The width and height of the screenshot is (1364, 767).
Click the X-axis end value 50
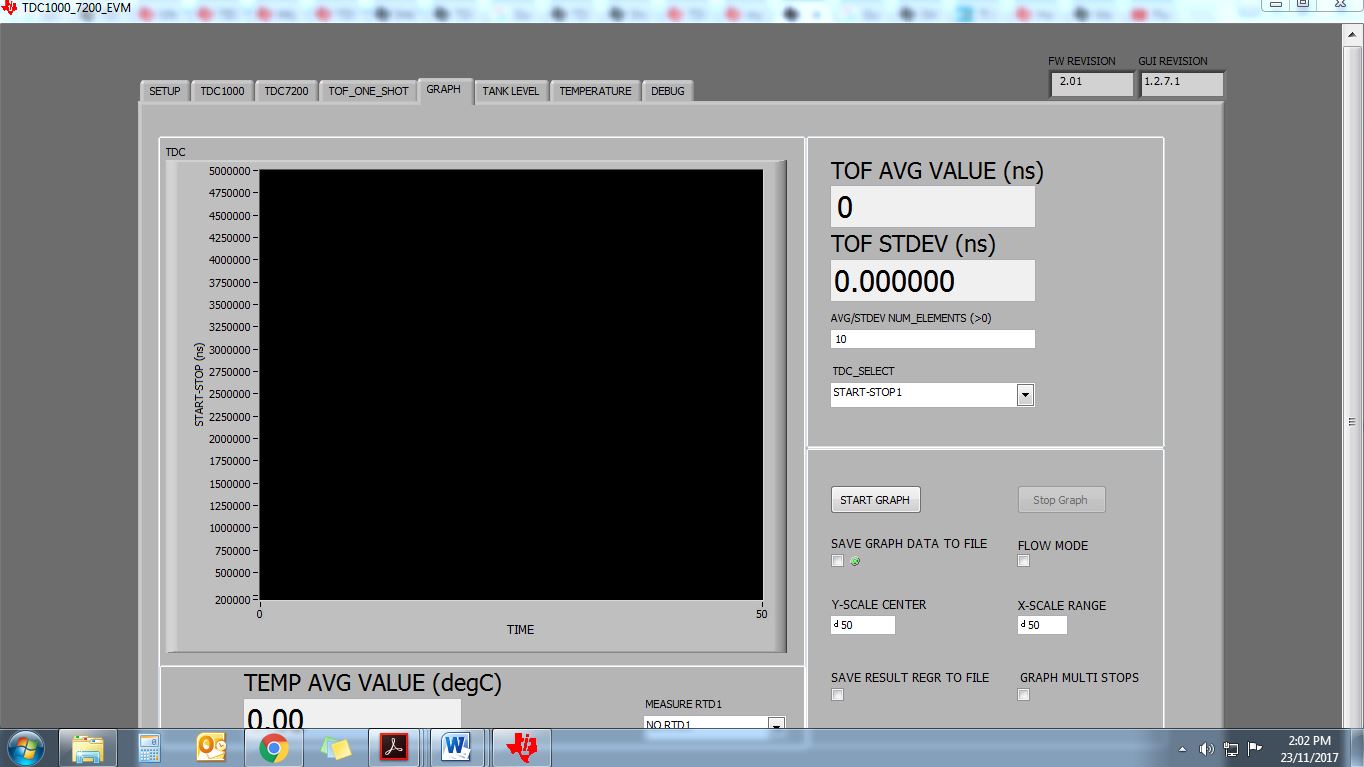click(762, 614)
